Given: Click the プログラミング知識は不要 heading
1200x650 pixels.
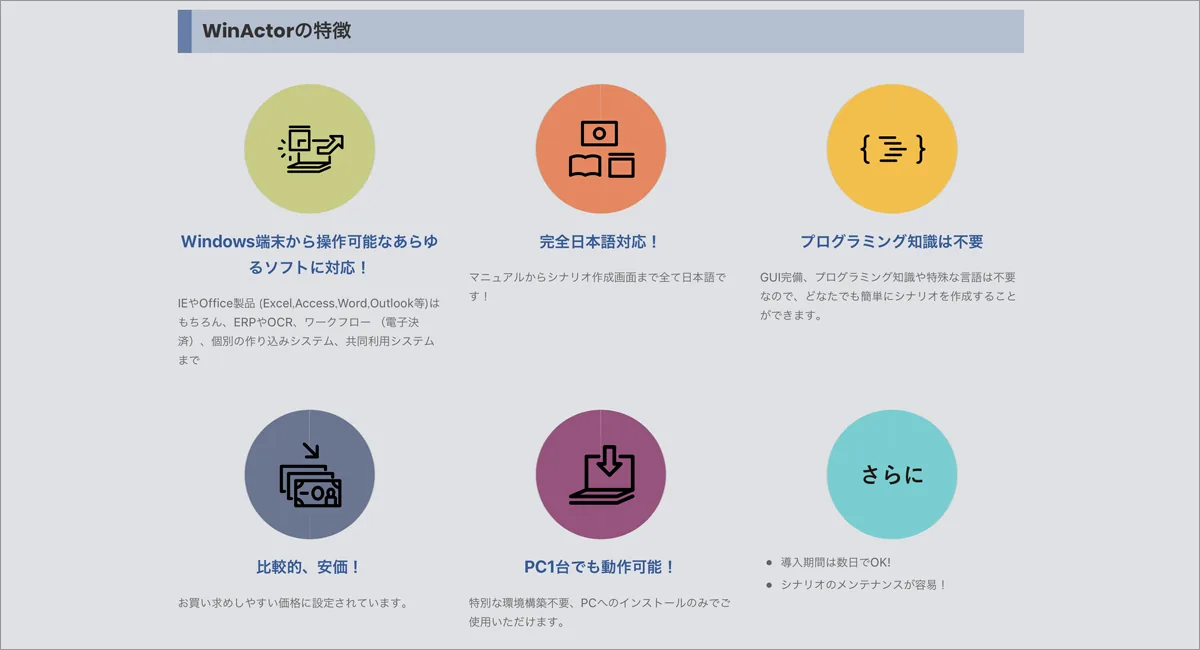Looking at the screenshot, I should point(892,242).
